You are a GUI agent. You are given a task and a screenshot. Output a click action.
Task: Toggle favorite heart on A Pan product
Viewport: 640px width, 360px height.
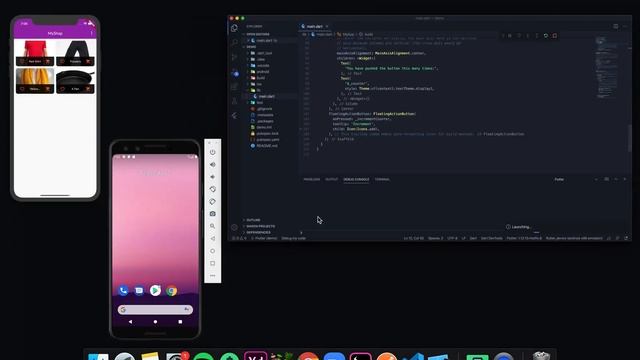point(62,89)
